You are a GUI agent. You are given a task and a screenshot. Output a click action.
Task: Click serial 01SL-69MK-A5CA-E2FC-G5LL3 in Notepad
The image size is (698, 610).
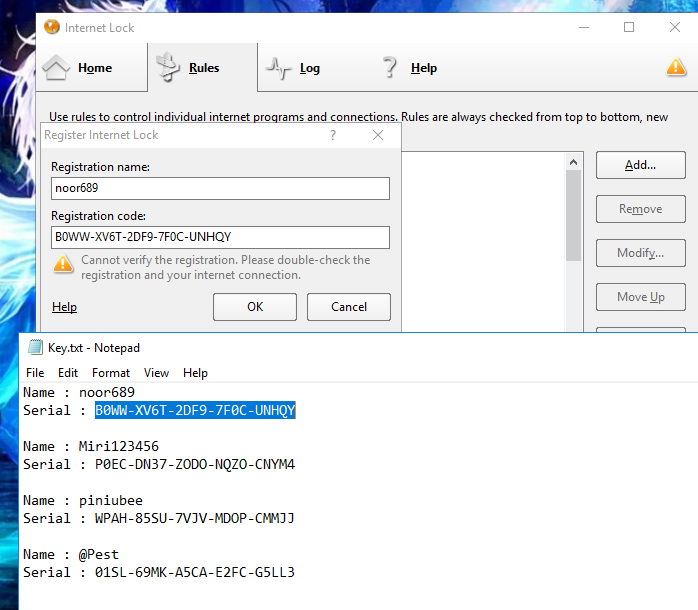pos(195,572)
